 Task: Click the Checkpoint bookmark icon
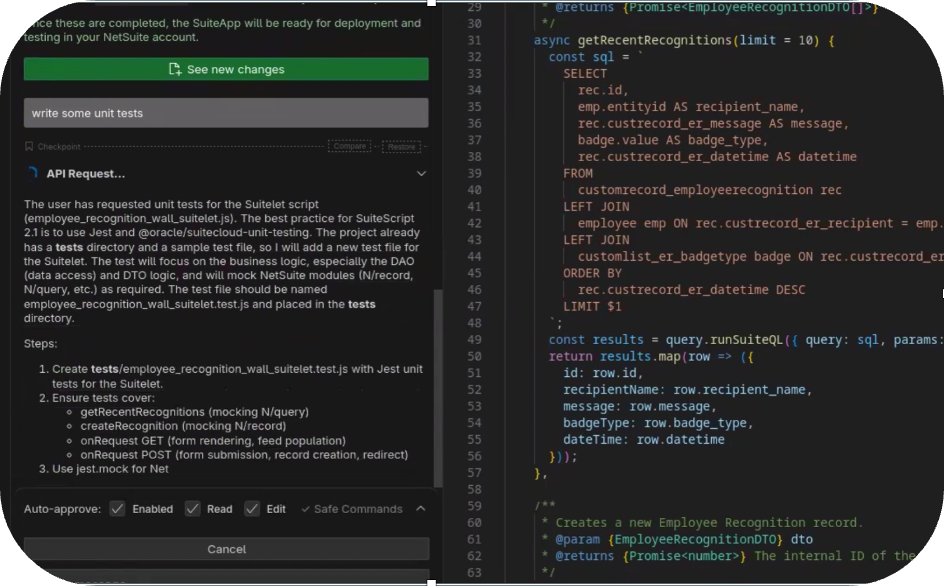[30, 147]
